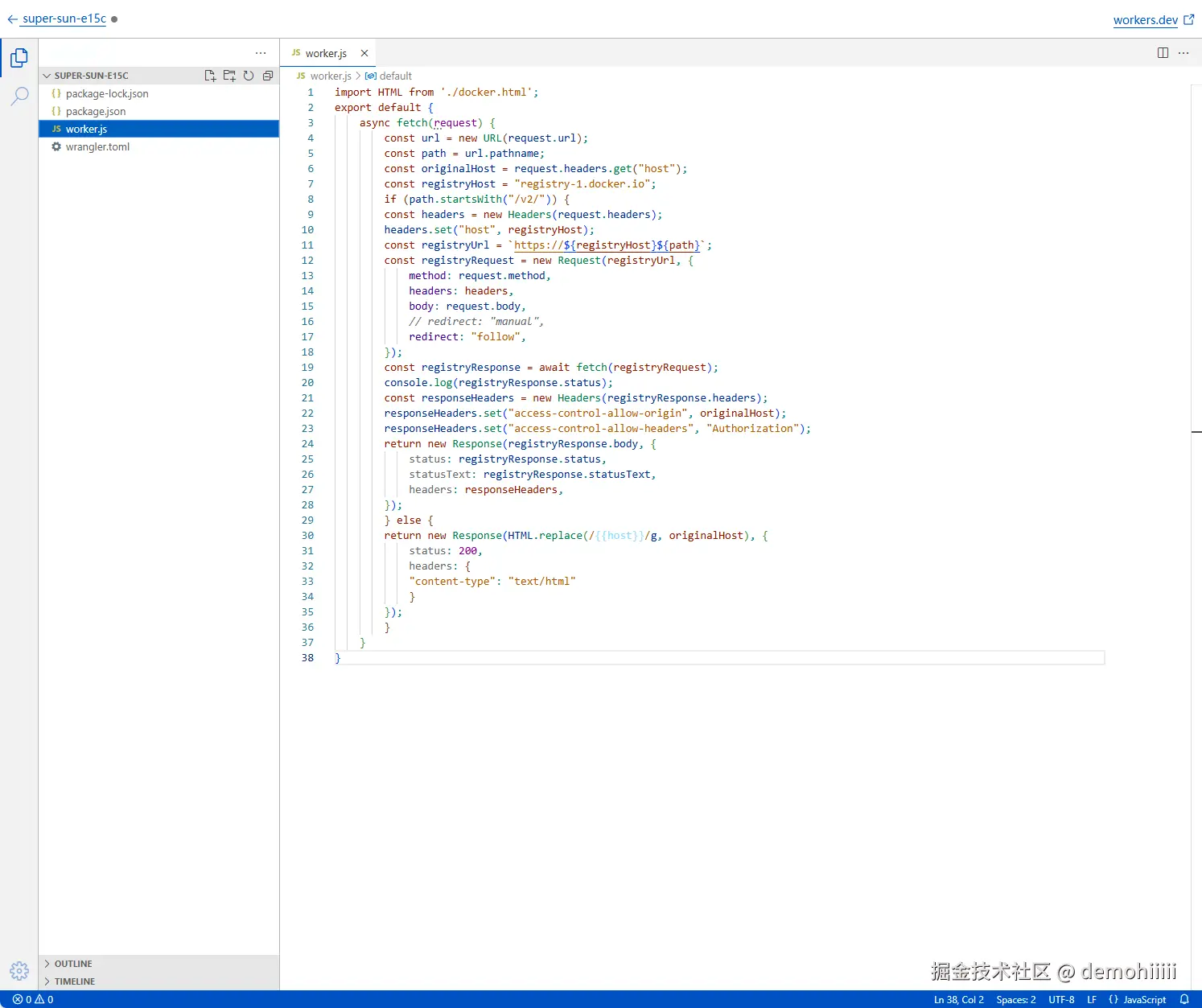
Task: Select the worker.js editor tab
Action: coord(327,53)
